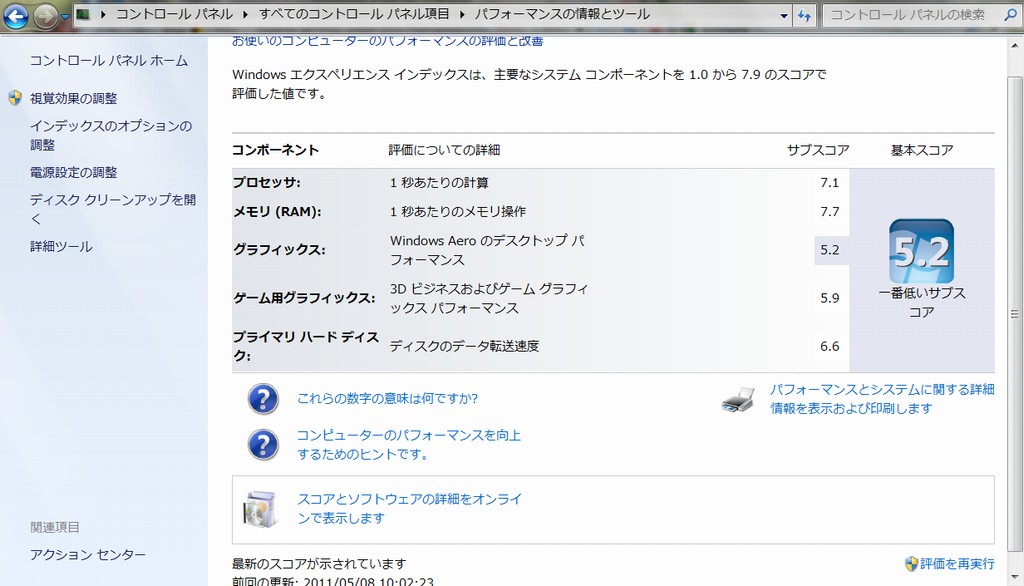Click 1 秒あたりのメモリ操作 description text
The height and width of the screenshot is (586, 1024).
458,212
